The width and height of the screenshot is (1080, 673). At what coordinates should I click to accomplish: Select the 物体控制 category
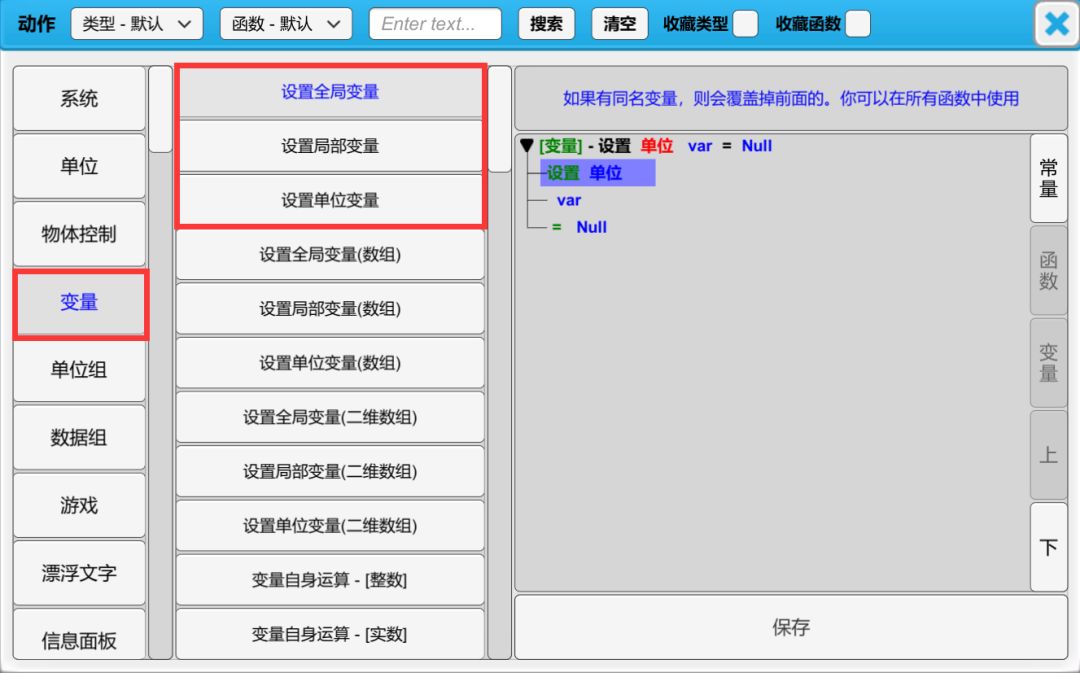pos(80,234)
